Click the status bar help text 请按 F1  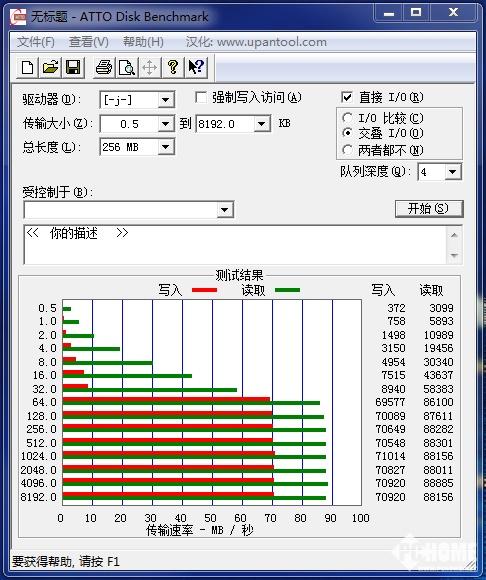(x=99, y=562)
